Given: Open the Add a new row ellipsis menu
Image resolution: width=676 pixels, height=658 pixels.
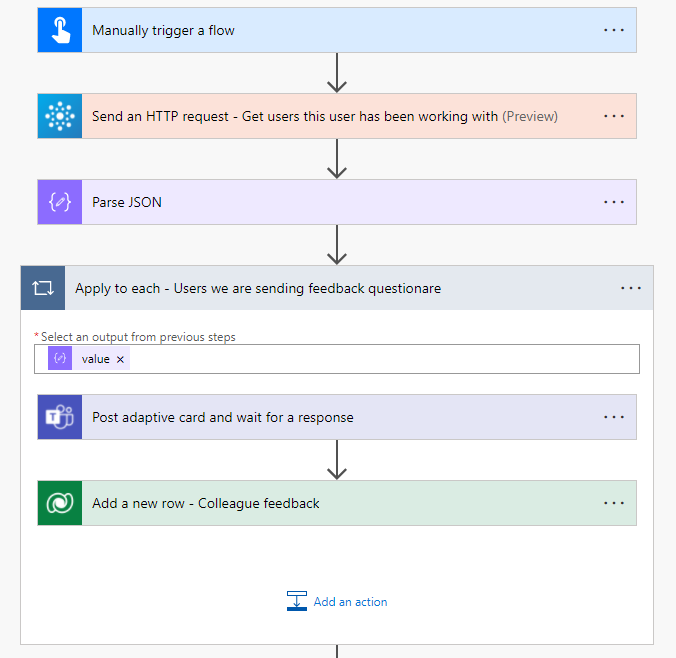Looking at the screenshot, I should [x=614, y=503].
